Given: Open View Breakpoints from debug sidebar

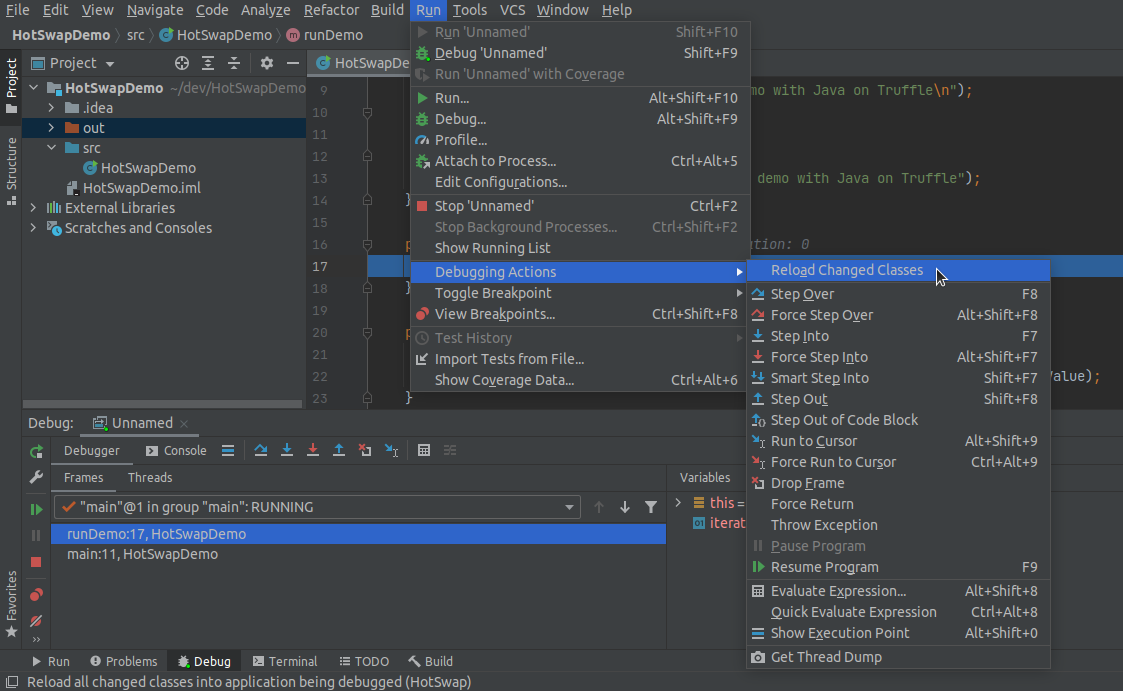Looking at the screenshot, I should tap(36, 595).
